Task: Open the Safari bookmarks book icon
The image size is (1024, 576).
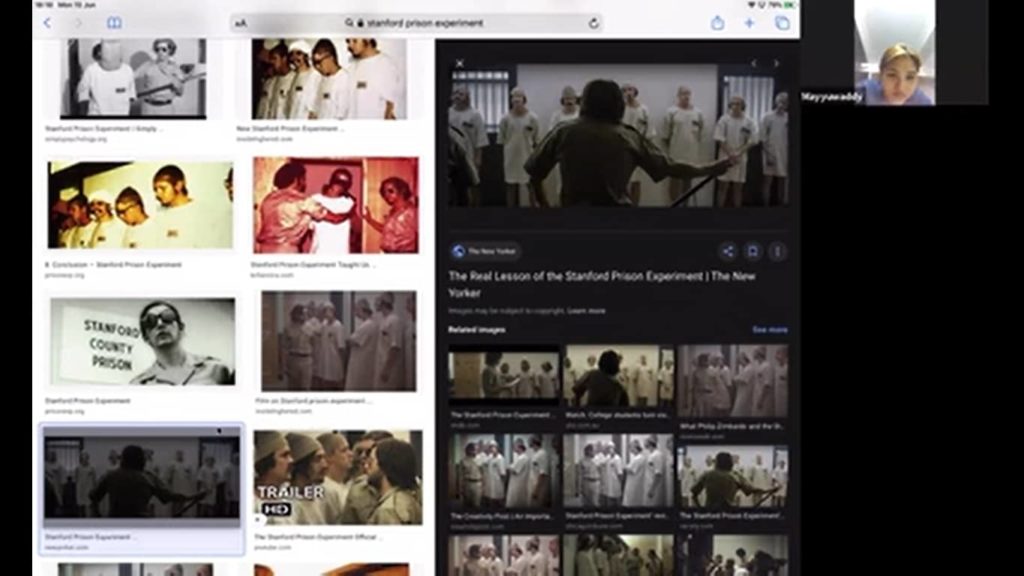Action: click(x=114, y=23)
